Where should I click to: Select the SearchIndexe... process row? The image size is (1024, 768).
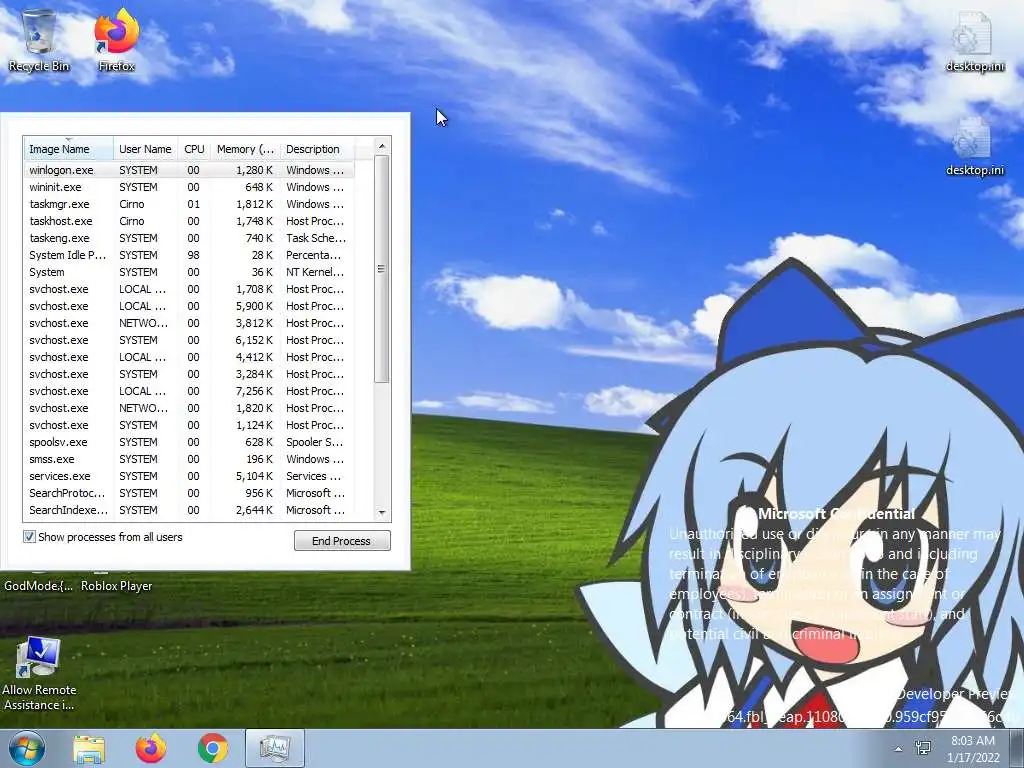click(x=189, y=509)
